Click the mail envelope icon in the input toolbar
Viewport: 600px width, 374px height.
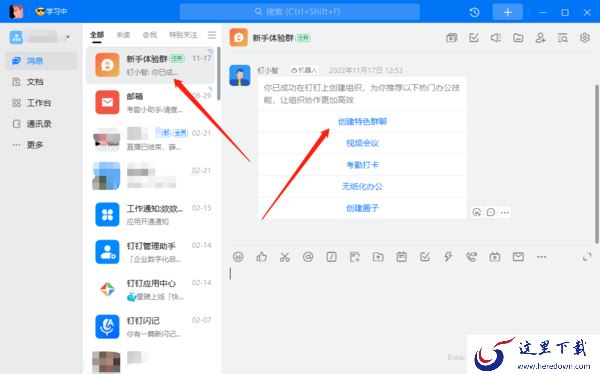pos(518,256)
